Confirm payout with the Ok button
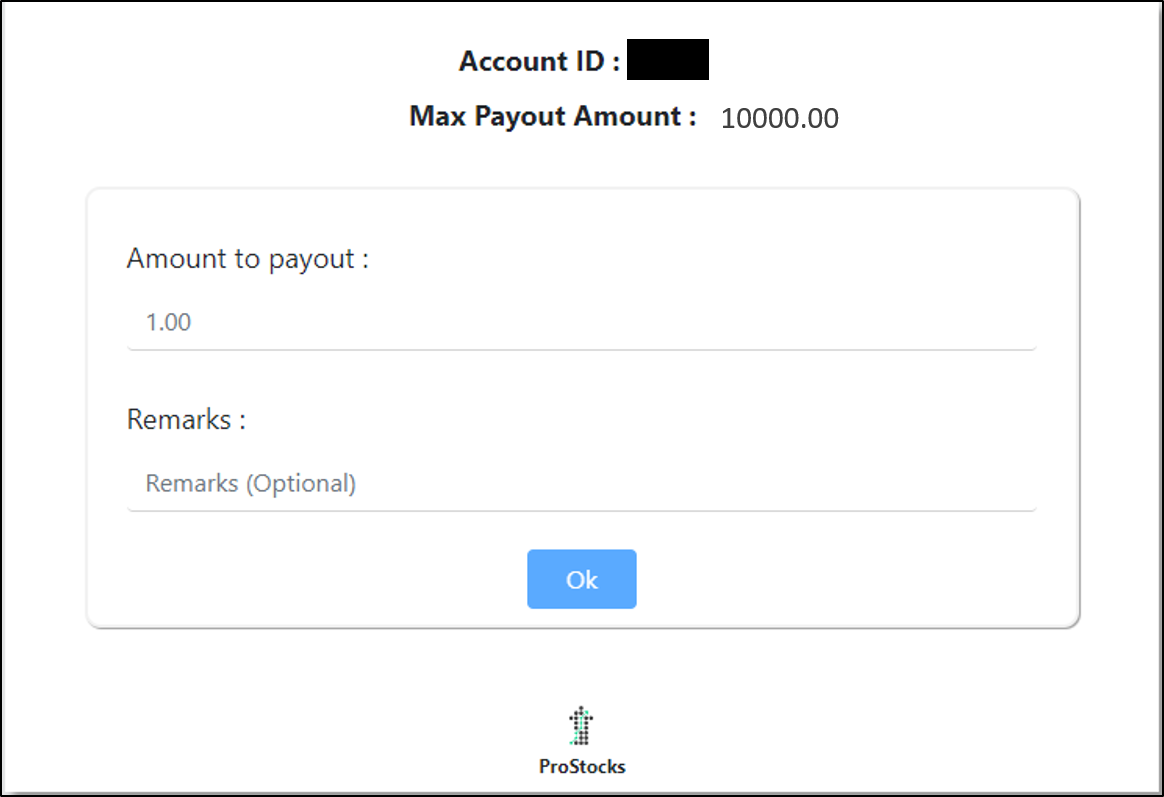The image size is (1164, 797). 581,579
